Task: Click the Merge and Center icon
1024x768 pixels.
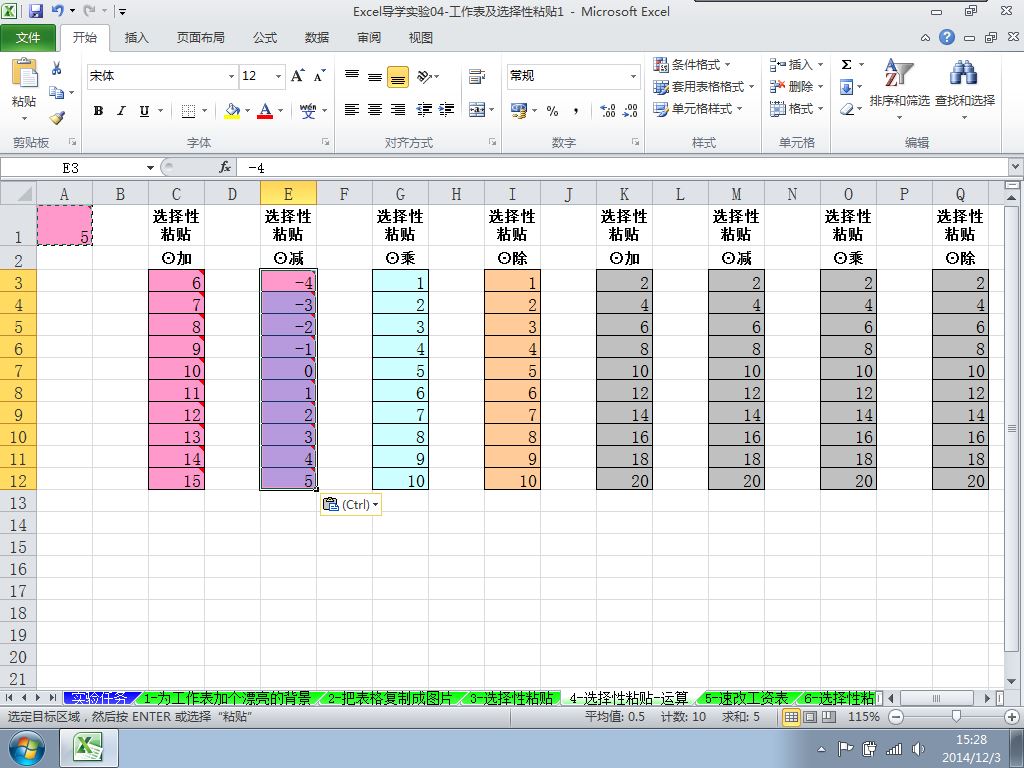Action: (x=477, y=110)
